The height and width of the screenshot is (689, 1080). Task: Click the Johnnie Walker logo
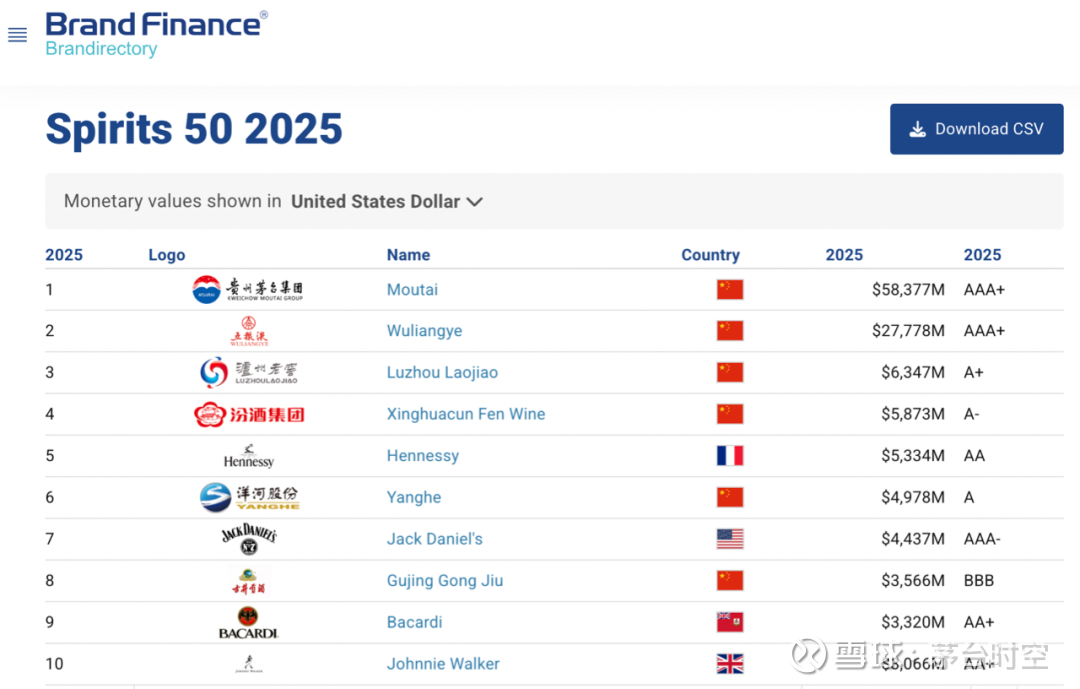[x=249, y=664]
